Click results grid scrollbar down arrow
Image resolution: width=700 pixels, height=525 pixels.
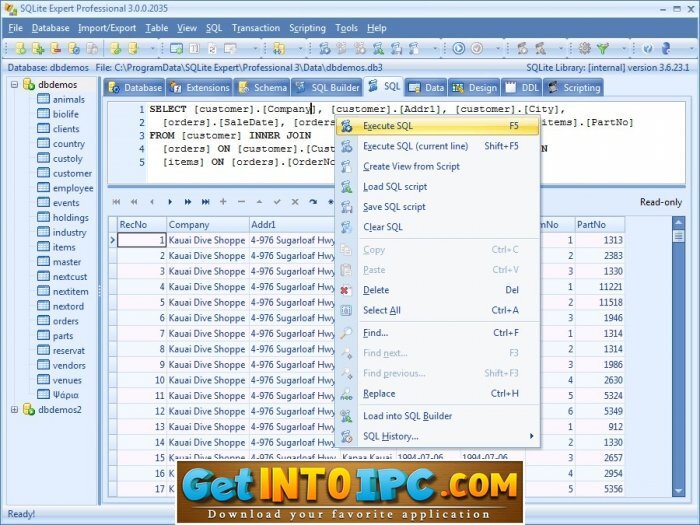click(x=679, y=491)
